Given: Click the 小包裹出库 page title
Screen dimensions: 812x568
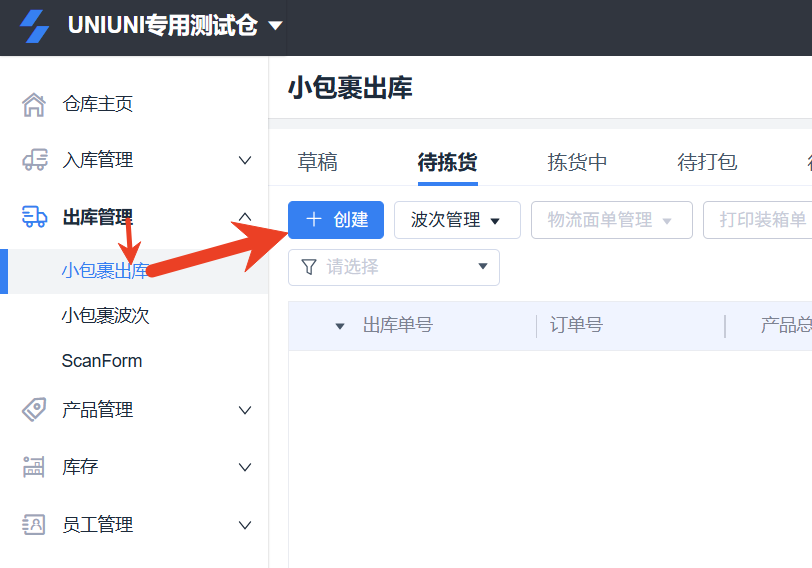Looking at the screenshot, I should [x=351, y=88].
